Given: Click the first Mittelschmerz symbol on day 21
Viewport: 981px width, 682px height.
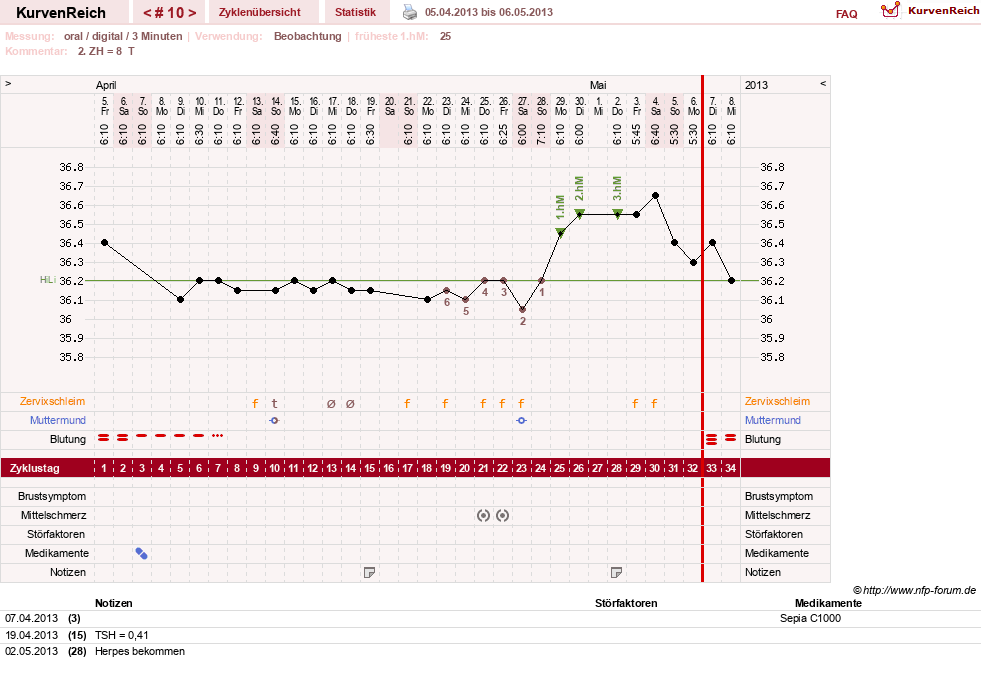Looking at the screenshot, I should [x=483, y=515].
